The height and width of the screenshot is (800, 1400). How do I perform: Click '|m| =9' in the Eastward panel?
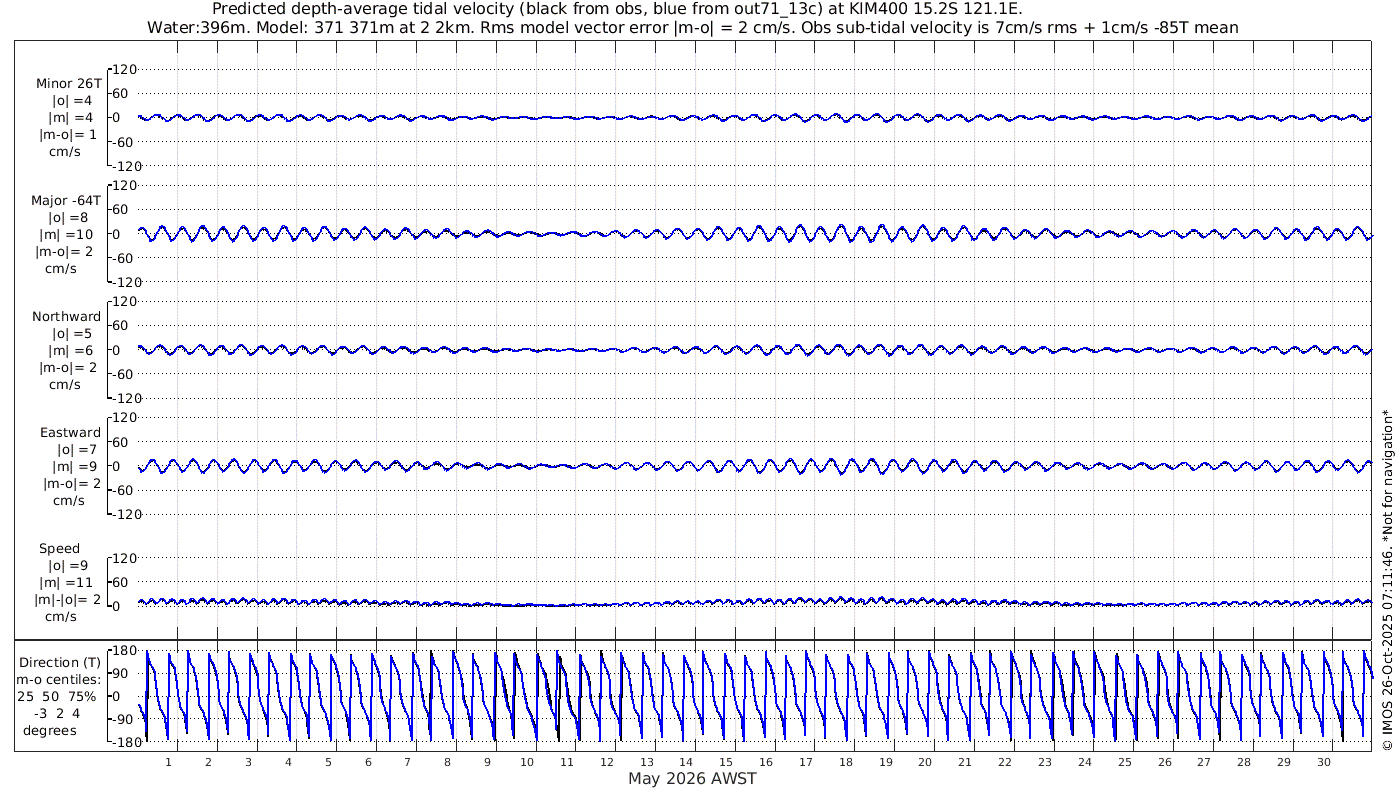76,467
